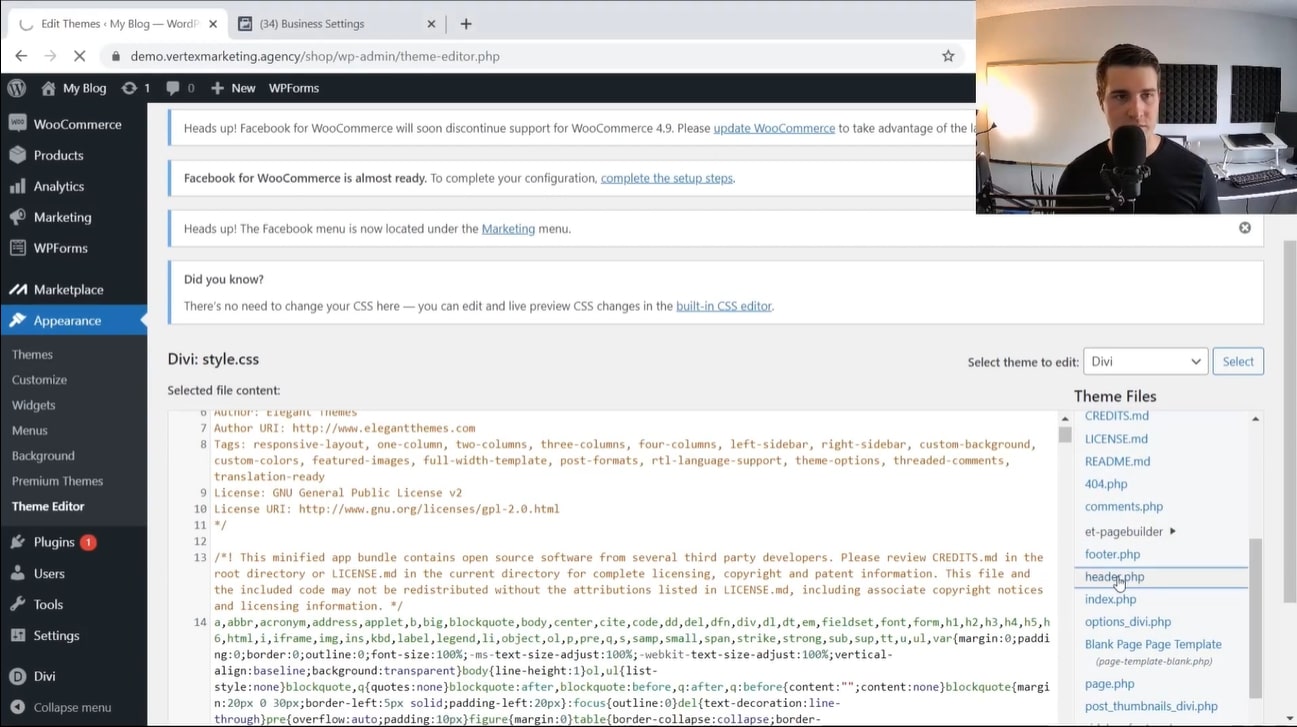Click the Select theme button

(x=1238, y=361)
